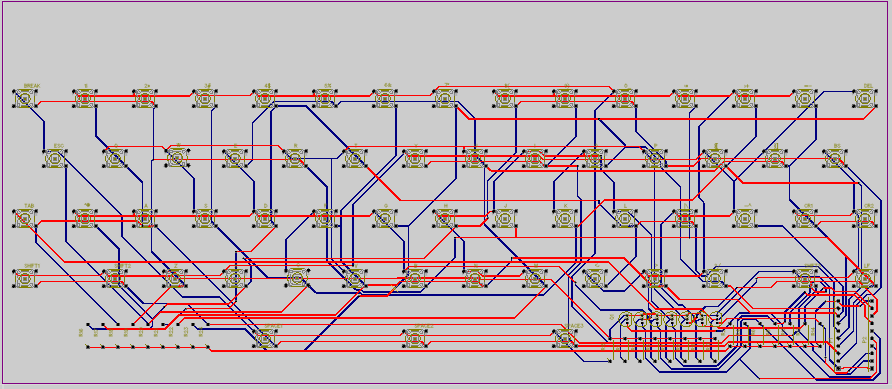
Task: Select the CR1 key switch footprint
Action: click(804, 218)
